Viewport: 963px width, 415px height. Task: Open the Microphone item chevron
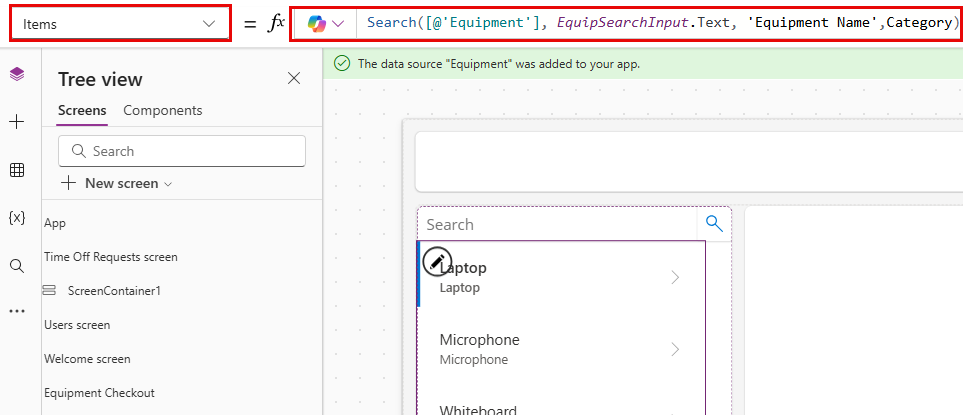pos(675,349)
